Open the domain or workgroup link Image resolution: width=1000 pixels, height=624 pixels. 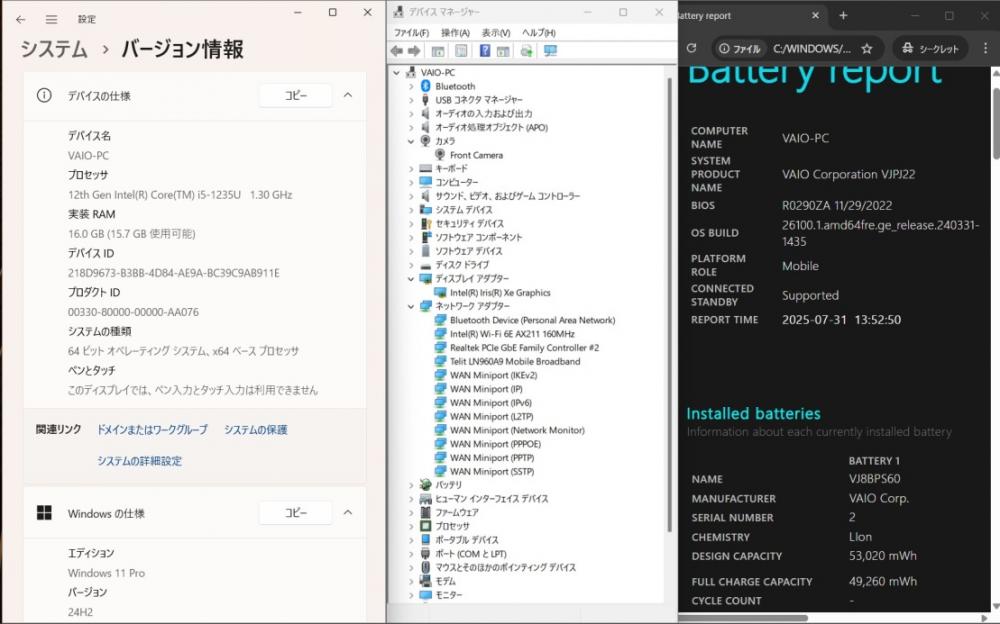(152, 429)
